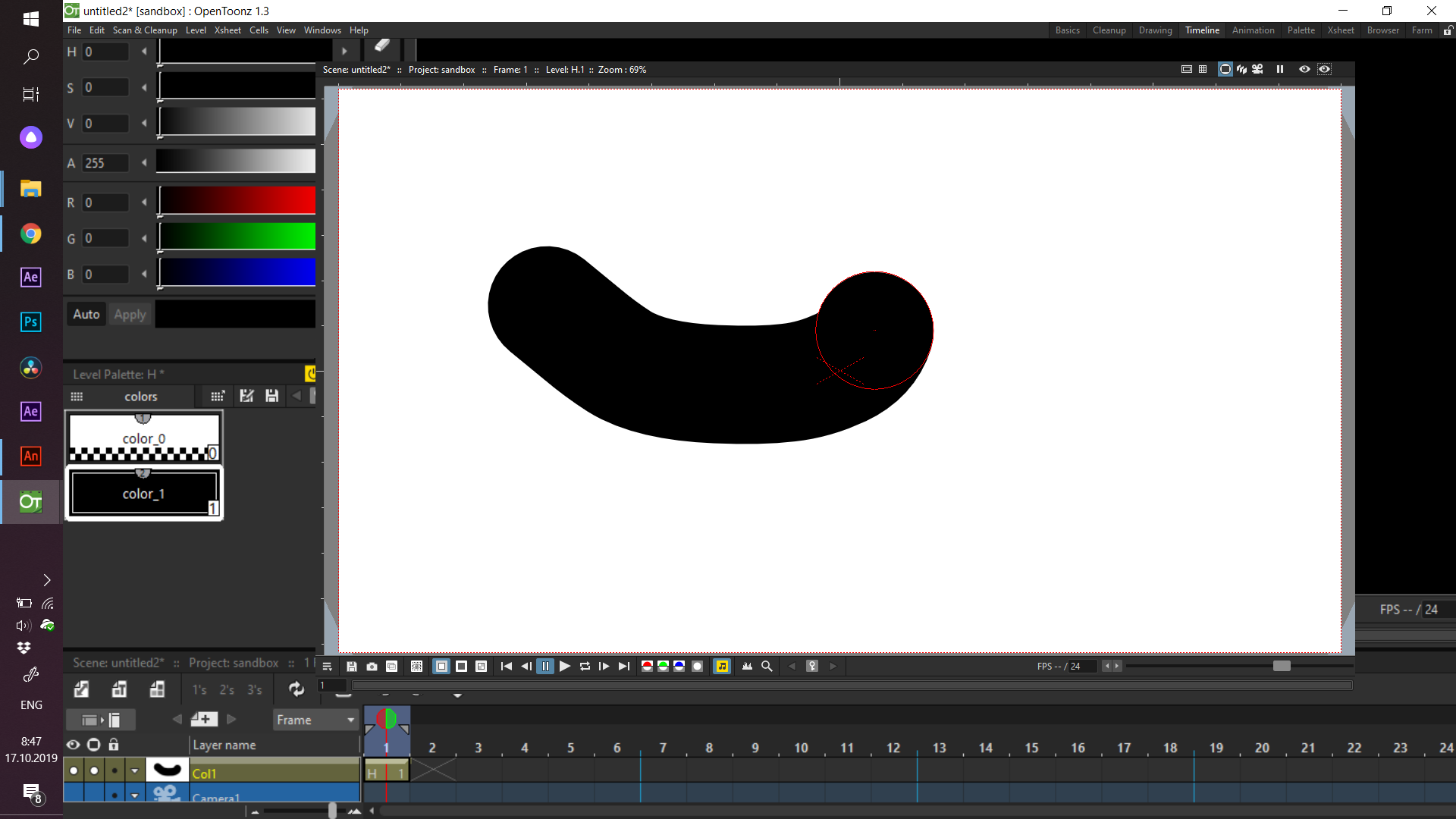This screenshot has width=1456, height=819.
Task: Open the style editor icon in Level Palette
Action: pos(246,395)
